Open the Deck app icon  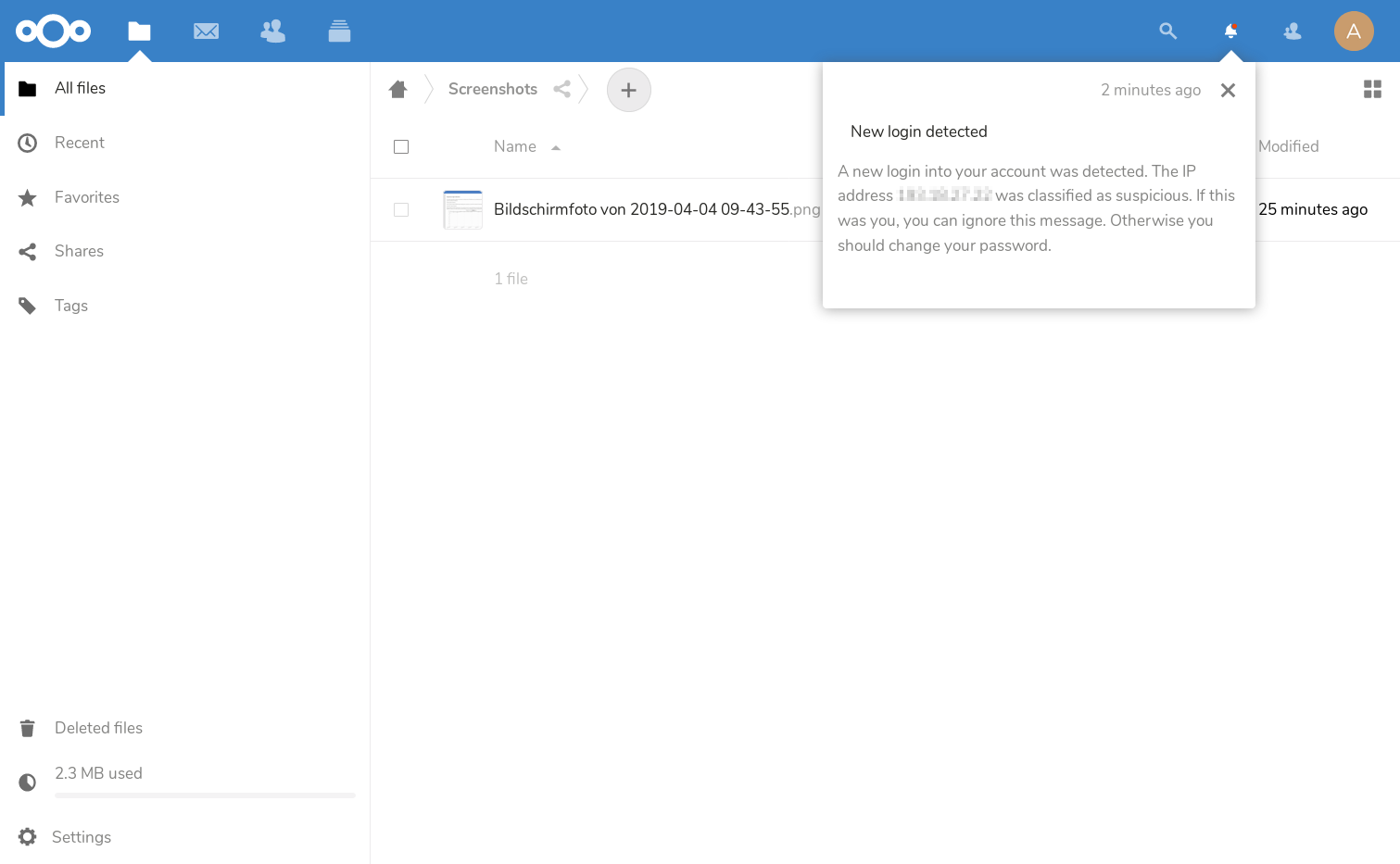(339, 31)
